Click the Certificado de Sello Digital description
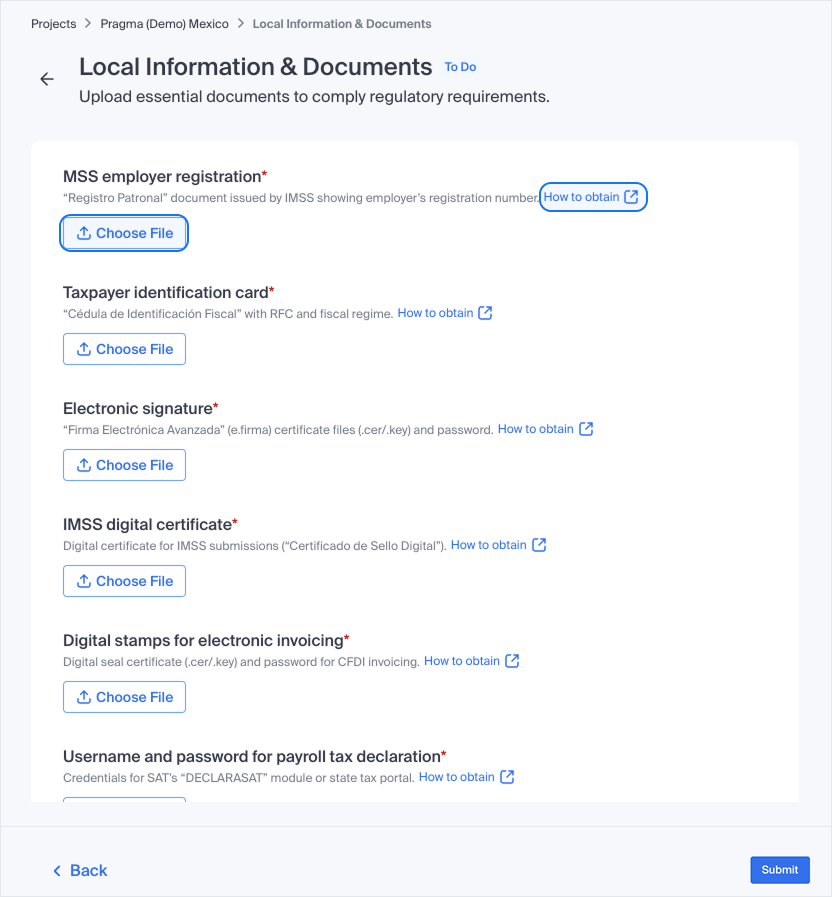 255,546
